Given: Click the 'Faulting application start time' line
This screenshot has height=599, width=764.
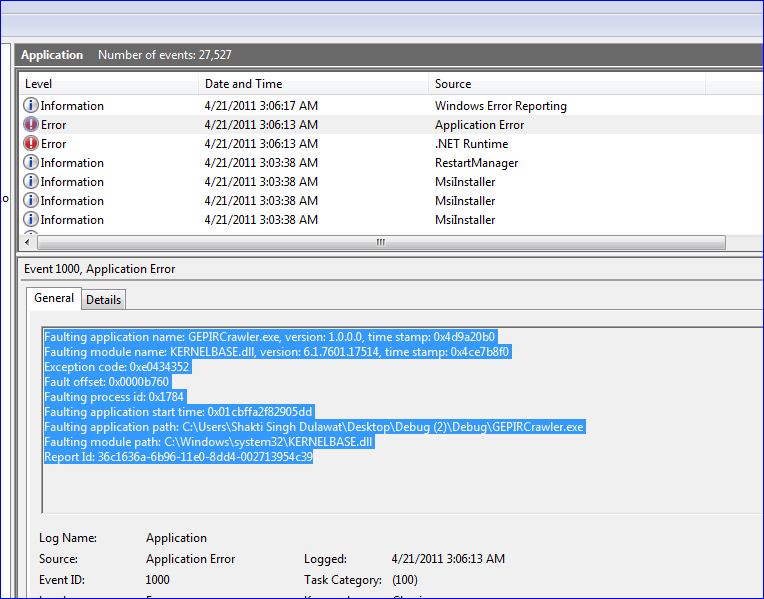Looking at the screenshot, I should coord(178,412).
